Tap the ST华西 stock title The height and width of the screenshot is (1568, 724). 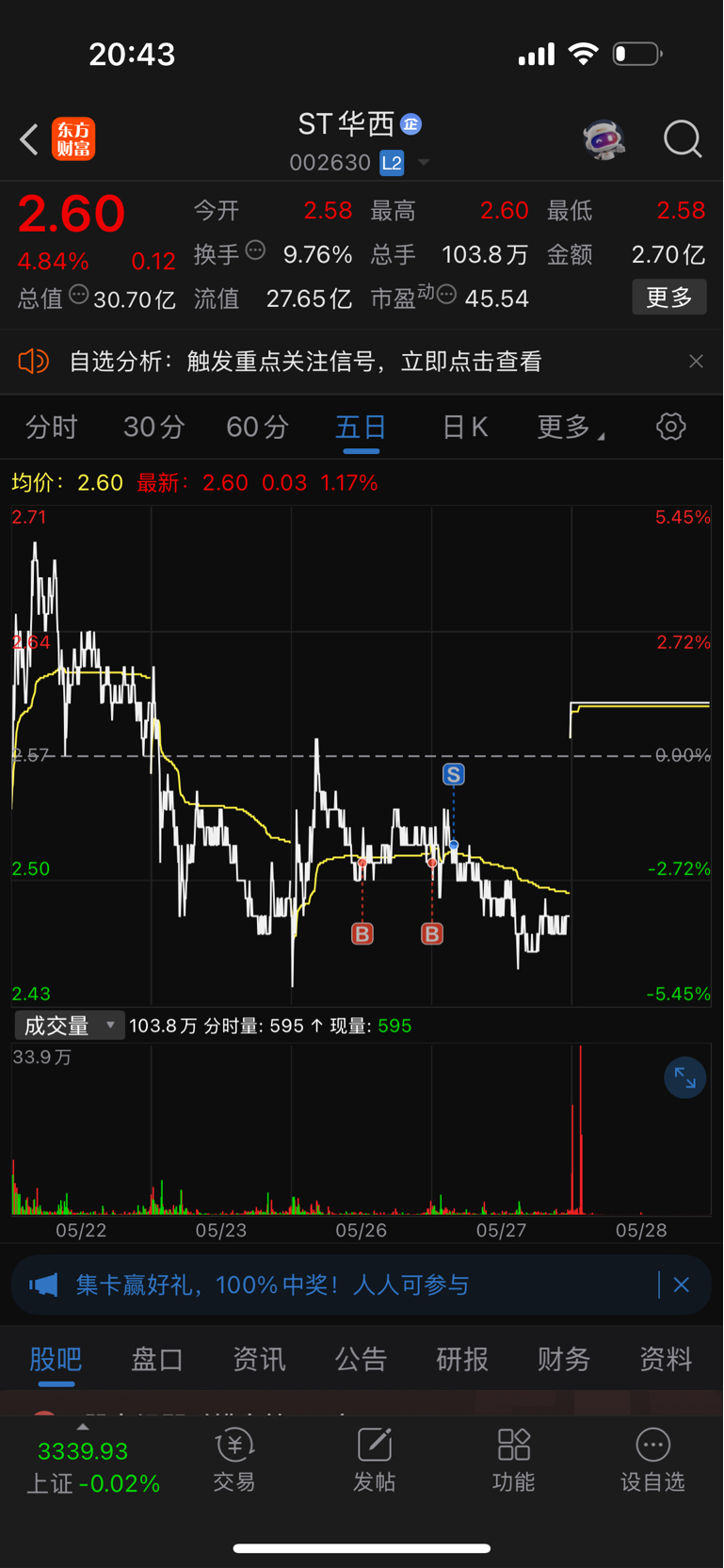[x=346, y=124]
